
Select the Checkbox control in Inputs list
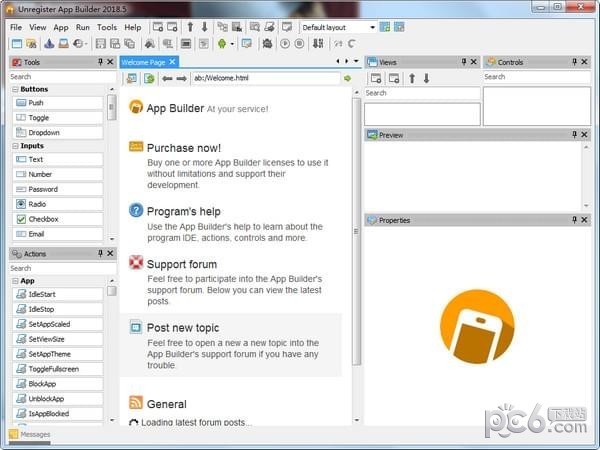pos(43,219)
